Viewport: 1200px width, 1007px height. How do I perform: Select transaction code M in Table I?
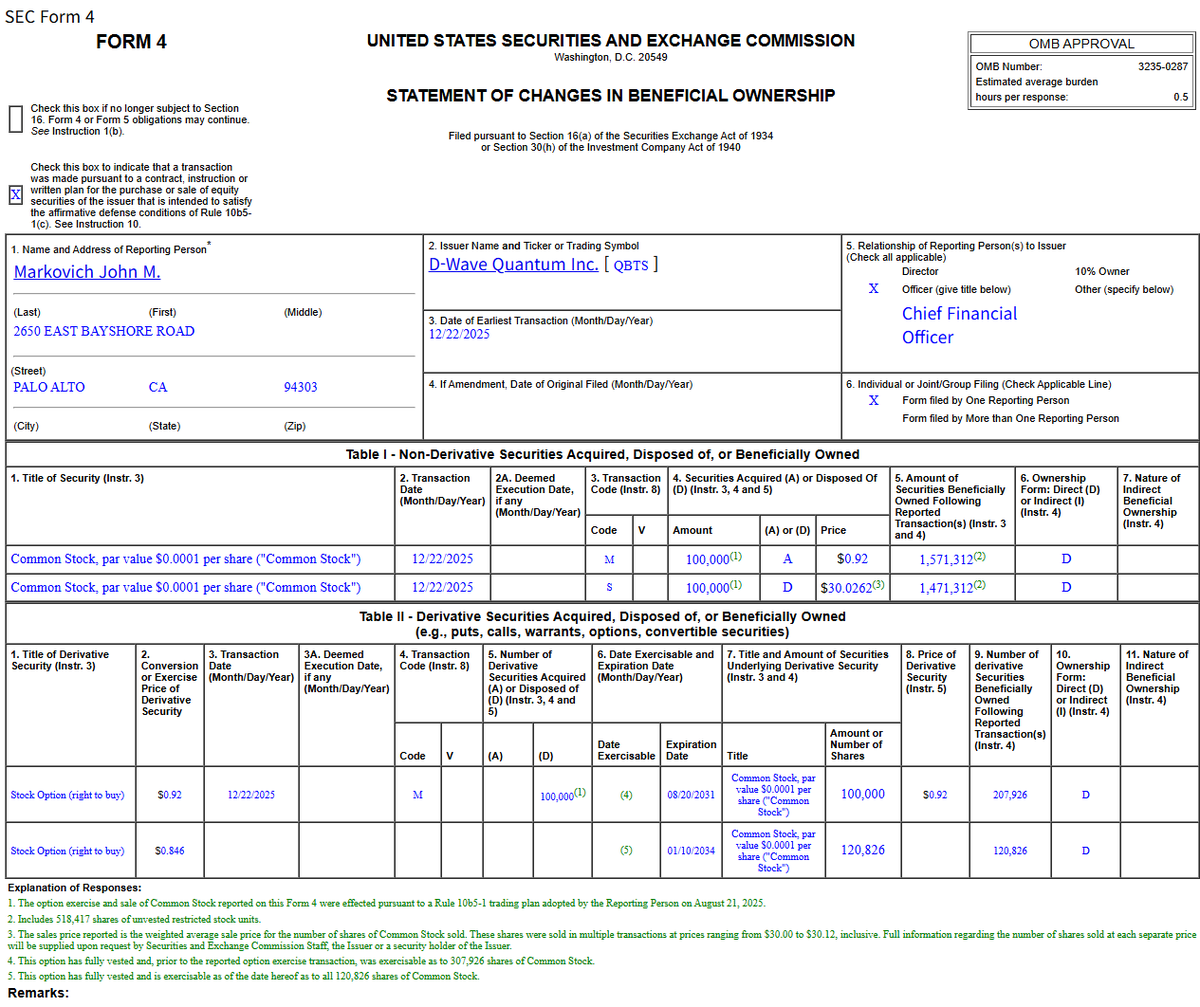[608, 559]
